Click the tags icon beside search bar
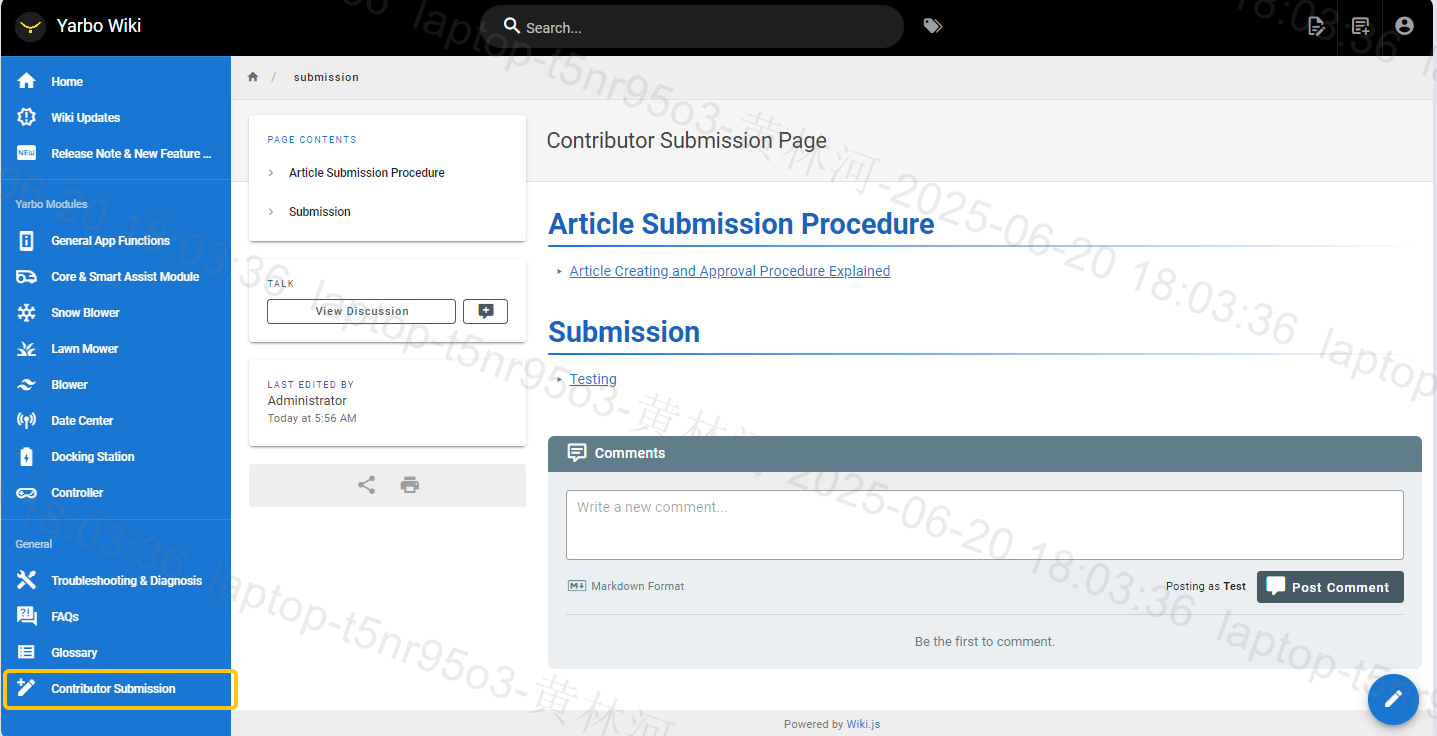Image resolution: width=1437 pixels, height=736 pixels. 932,26
